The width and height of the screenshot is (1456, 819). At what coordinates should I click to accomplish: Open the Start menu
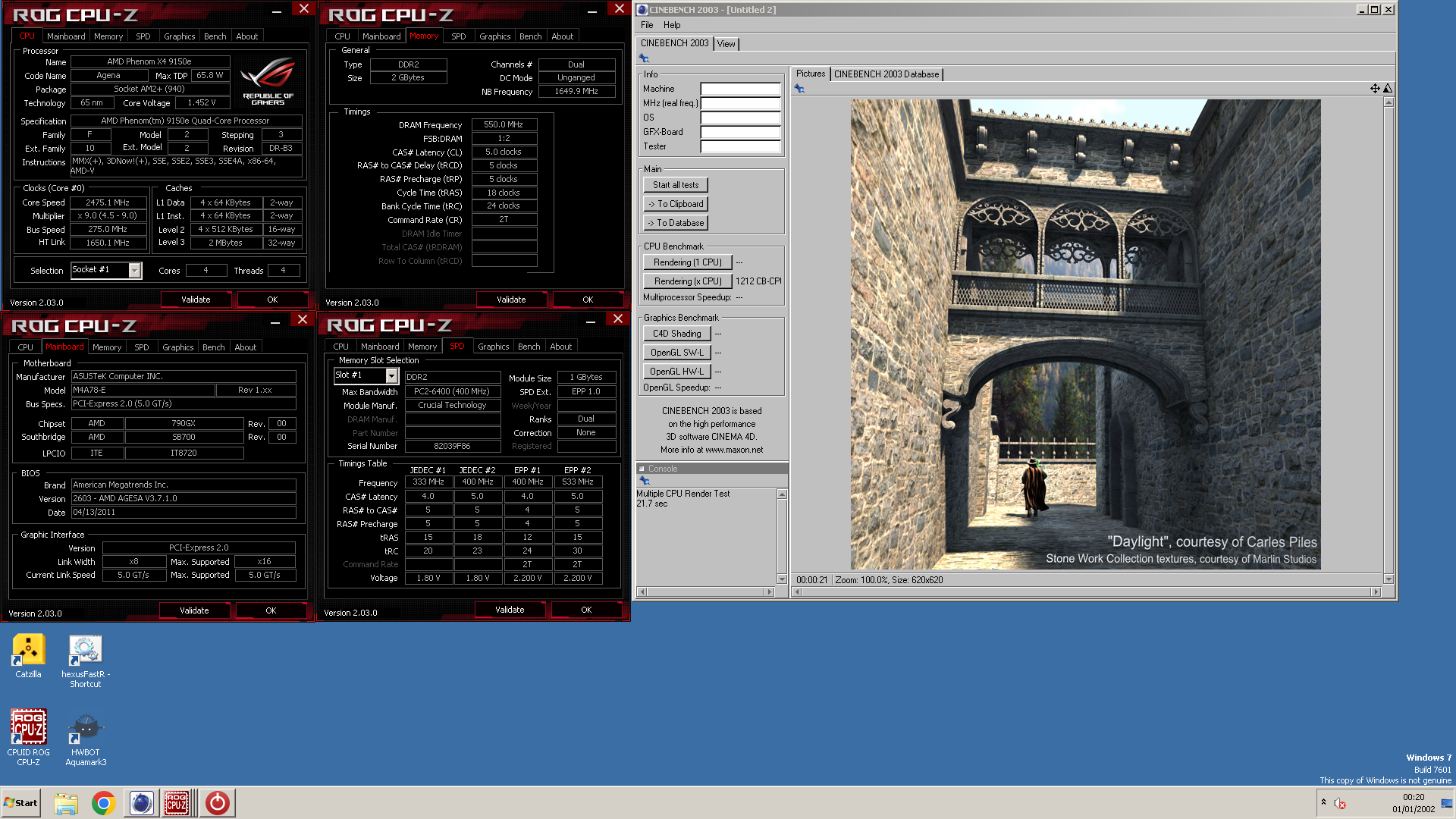20,803
